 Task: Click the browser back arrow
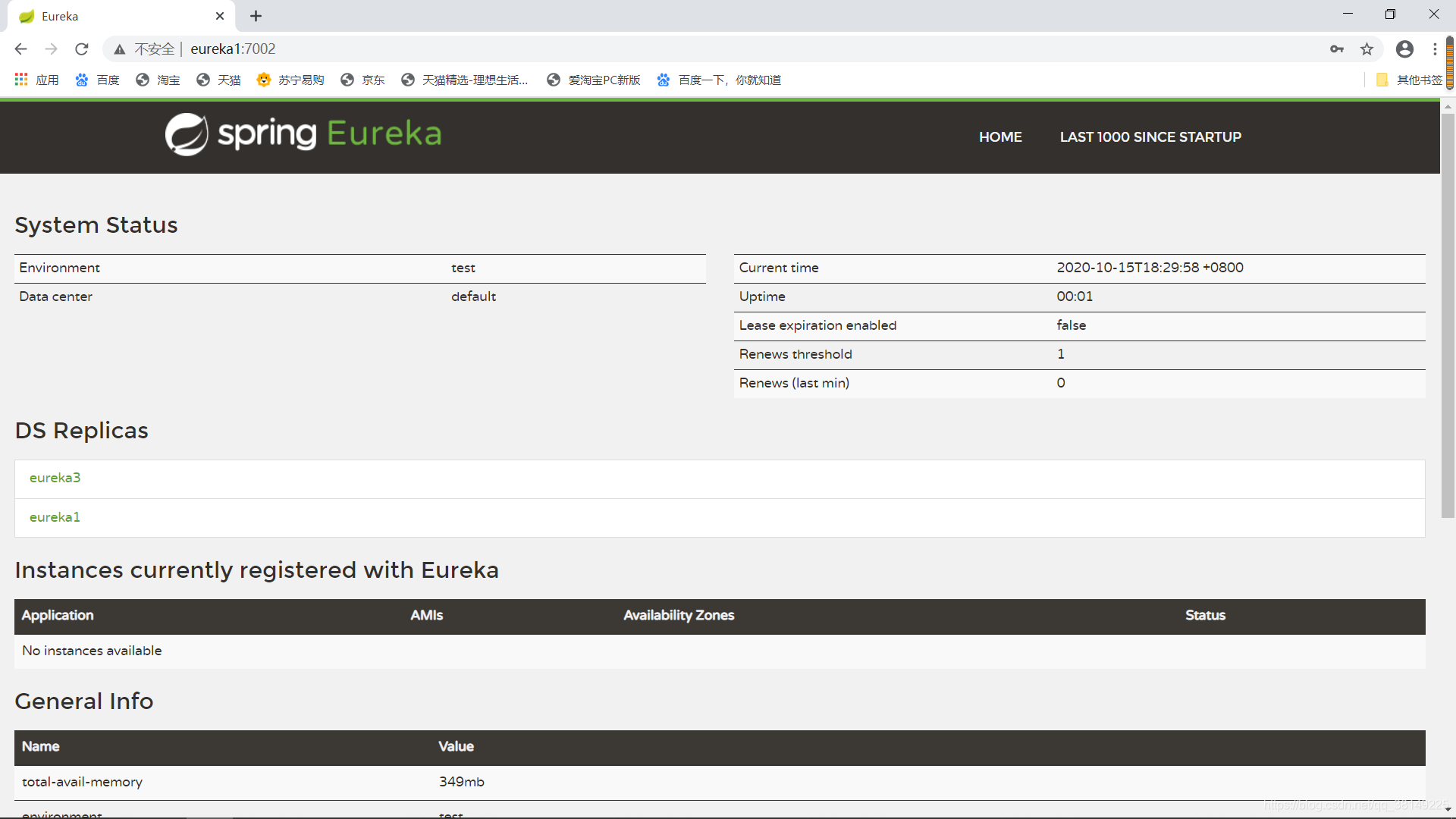(20, 49)
